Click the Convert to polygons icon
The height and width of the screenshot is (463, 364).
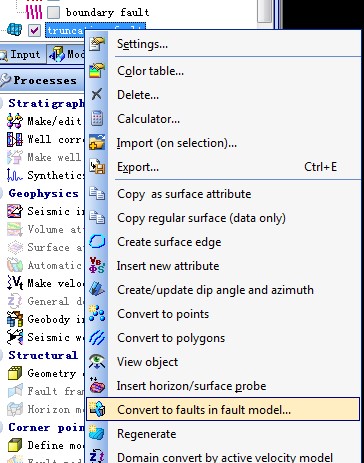point(97,338)
